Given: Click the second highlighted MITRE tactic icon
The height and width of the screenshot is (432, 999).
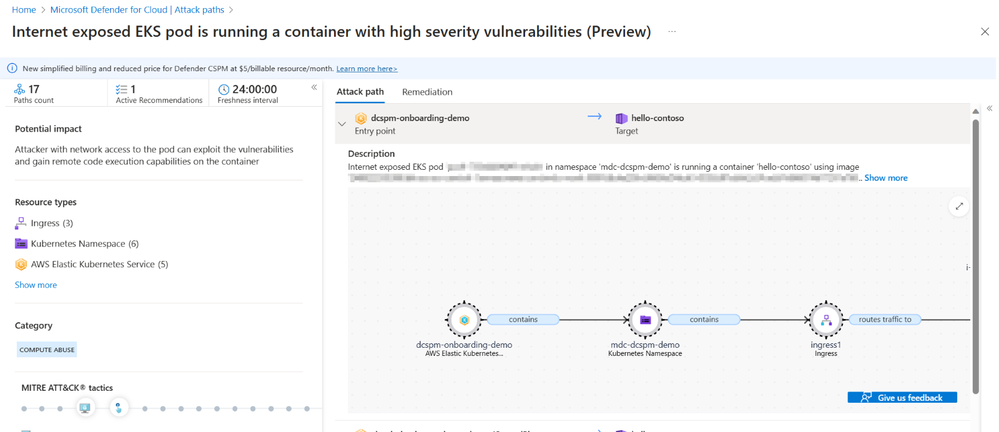Looking at the screenshot, I should tap(119, 408).
